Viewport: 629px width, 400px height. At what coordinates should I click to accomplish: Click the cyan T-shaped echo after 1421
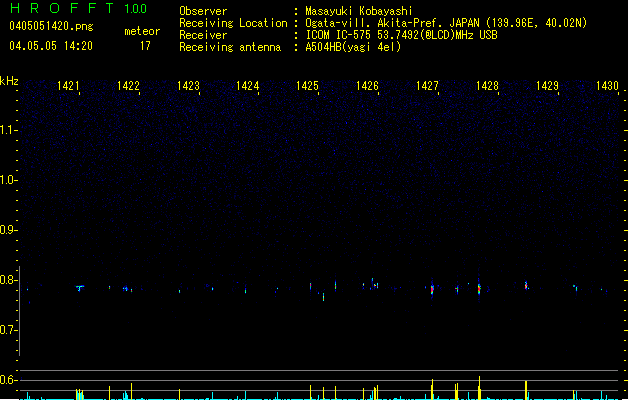(80, 288)
